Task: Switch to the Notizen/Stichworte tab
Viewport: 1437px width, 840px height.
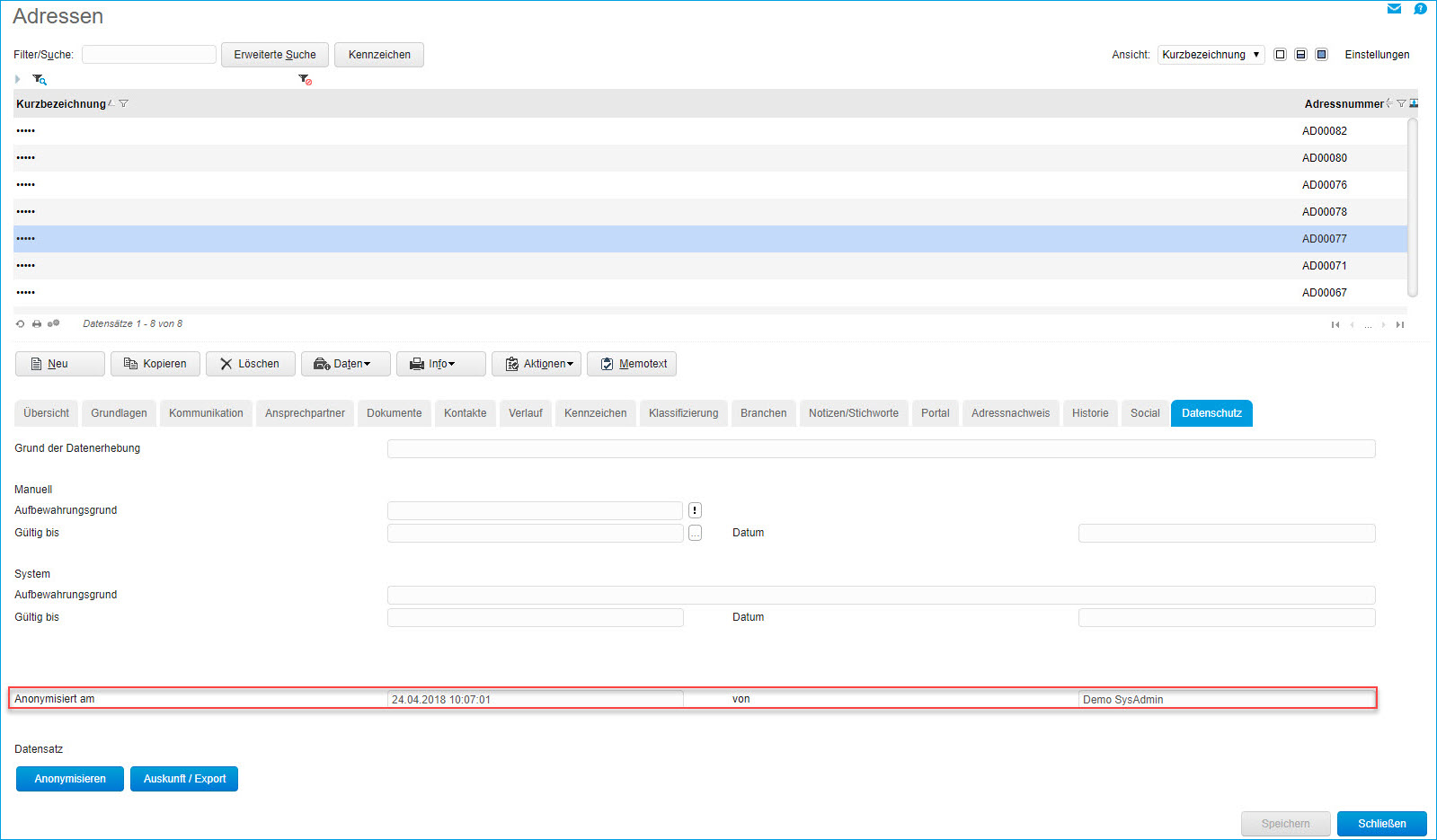Action: pyautogui.click(x=854, y=413)
